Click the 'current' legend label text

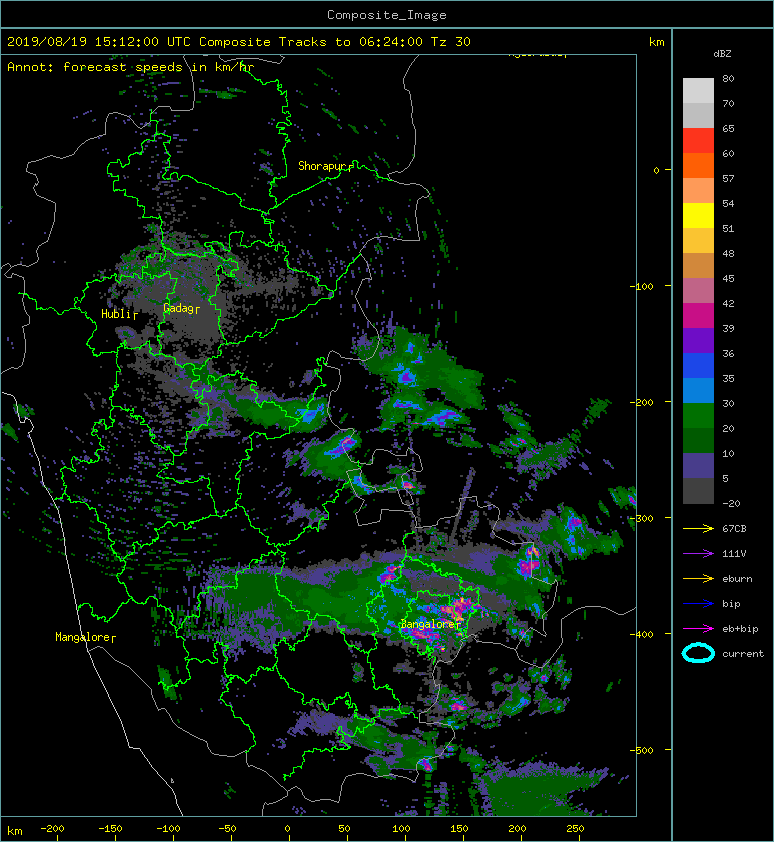pos(743,654)
